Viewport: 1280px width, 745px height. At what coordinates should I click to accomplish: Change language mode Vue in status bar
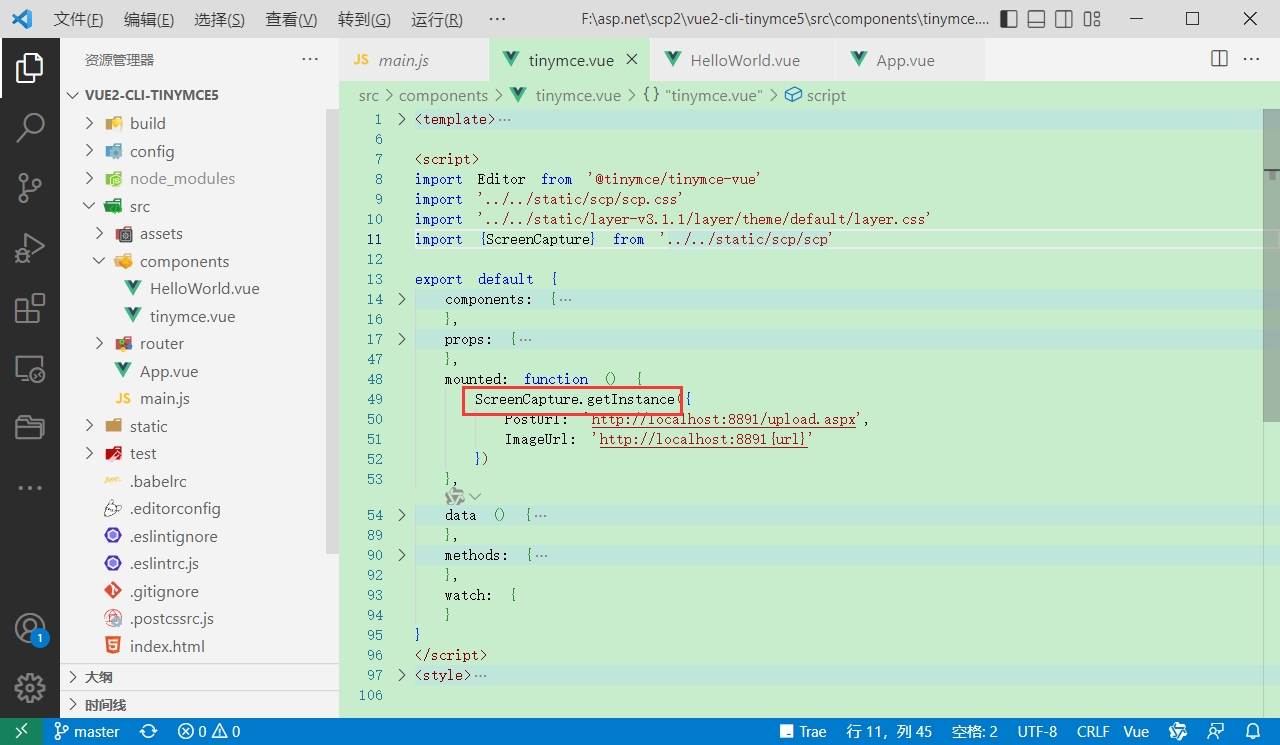[1135, 731]
